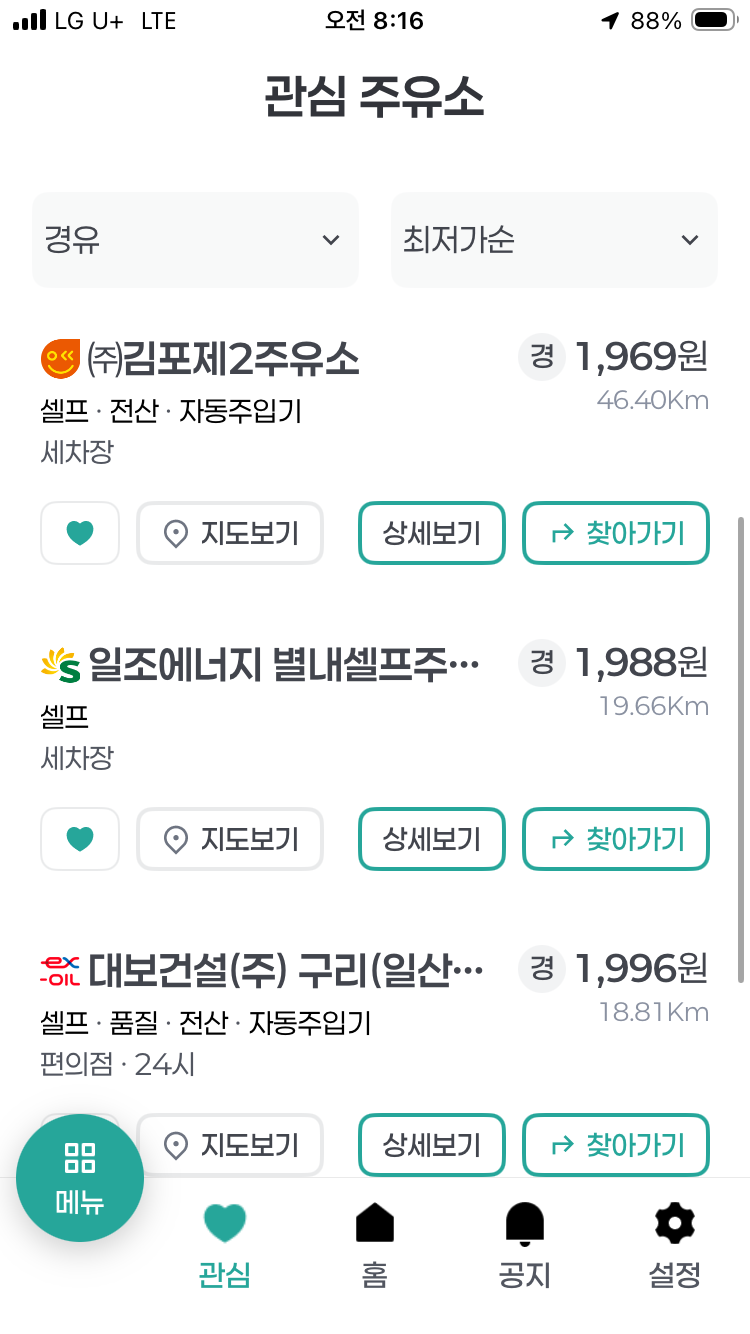Toggle the favorite heart for 일조에너지 별내셀프주유소
This screenshot has width=750, height=1334.
(80, 839)
